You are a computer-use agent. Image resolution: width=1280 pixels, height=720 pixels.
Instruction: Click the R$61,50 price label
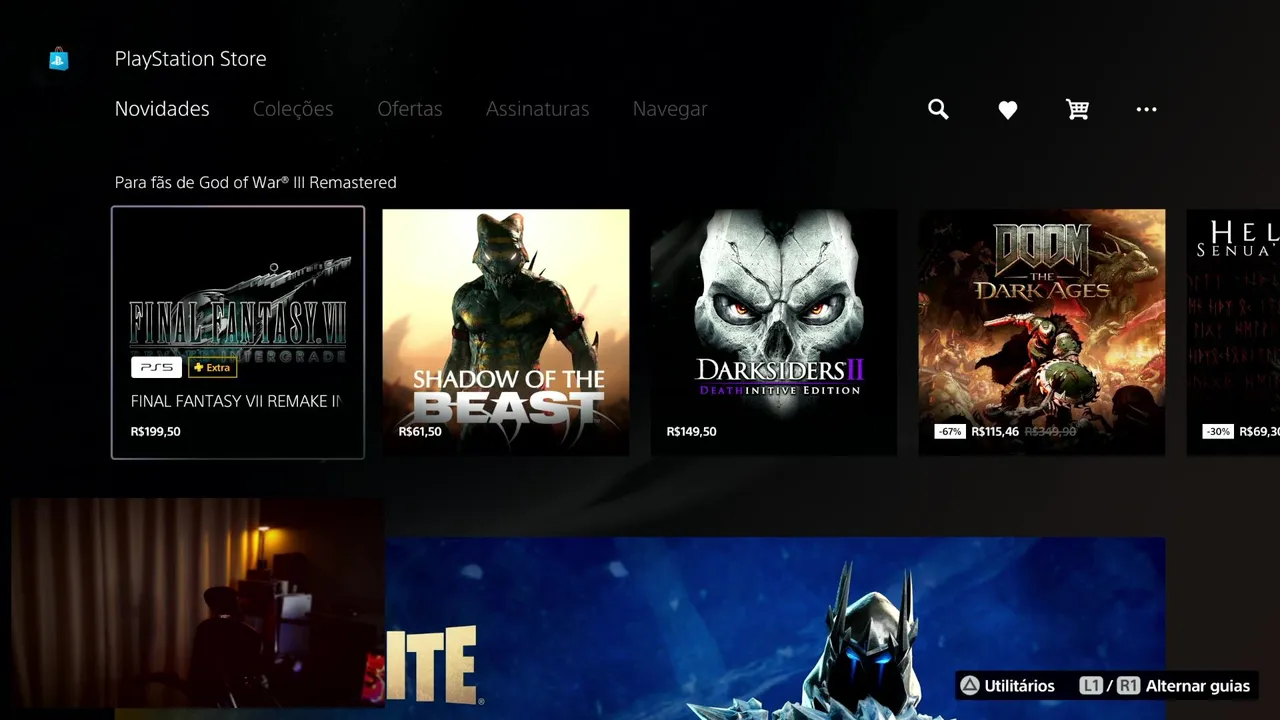pos(420,432)
